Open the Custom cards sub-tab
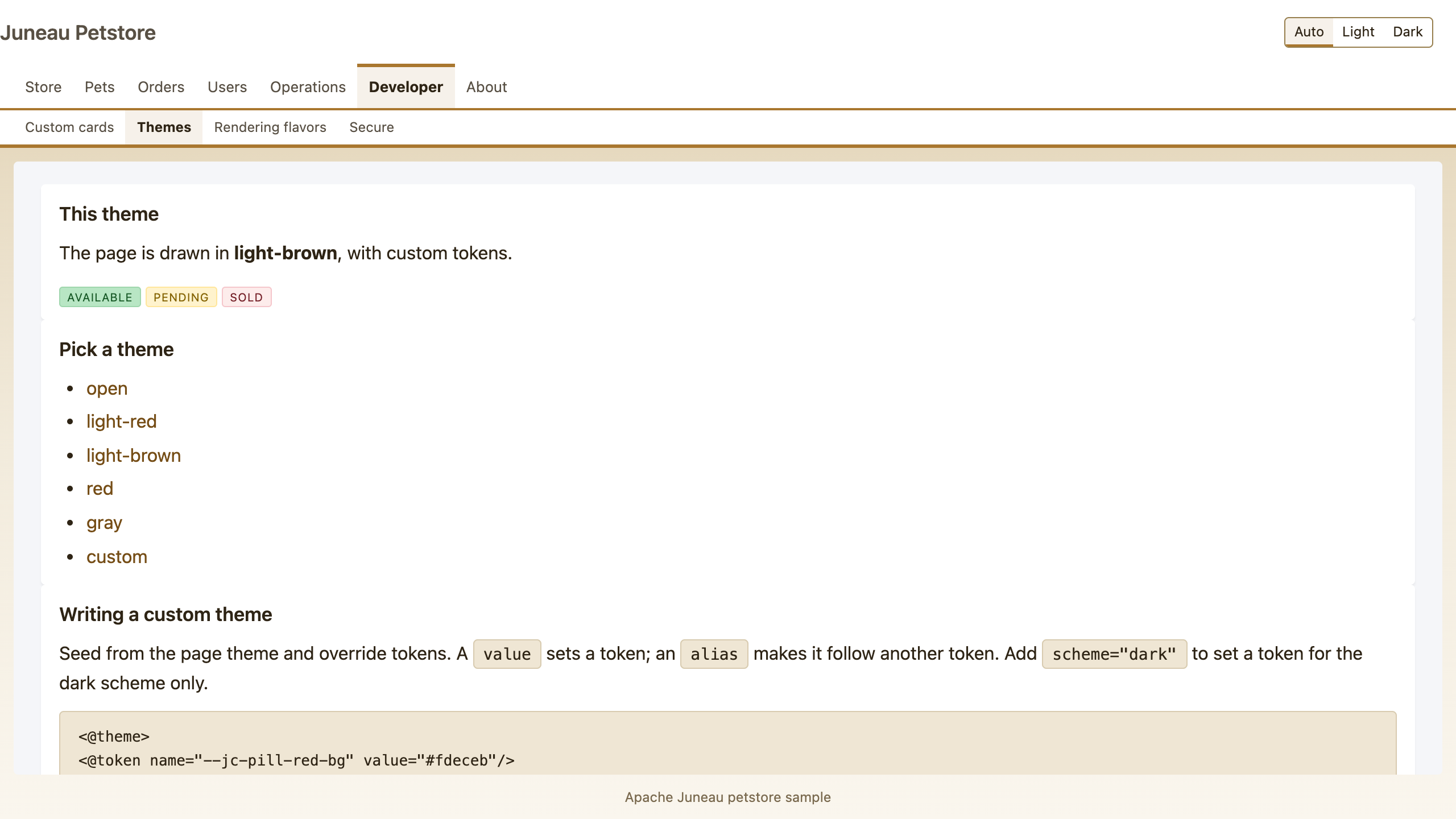The image size is (1456, 819). (69, 127)
